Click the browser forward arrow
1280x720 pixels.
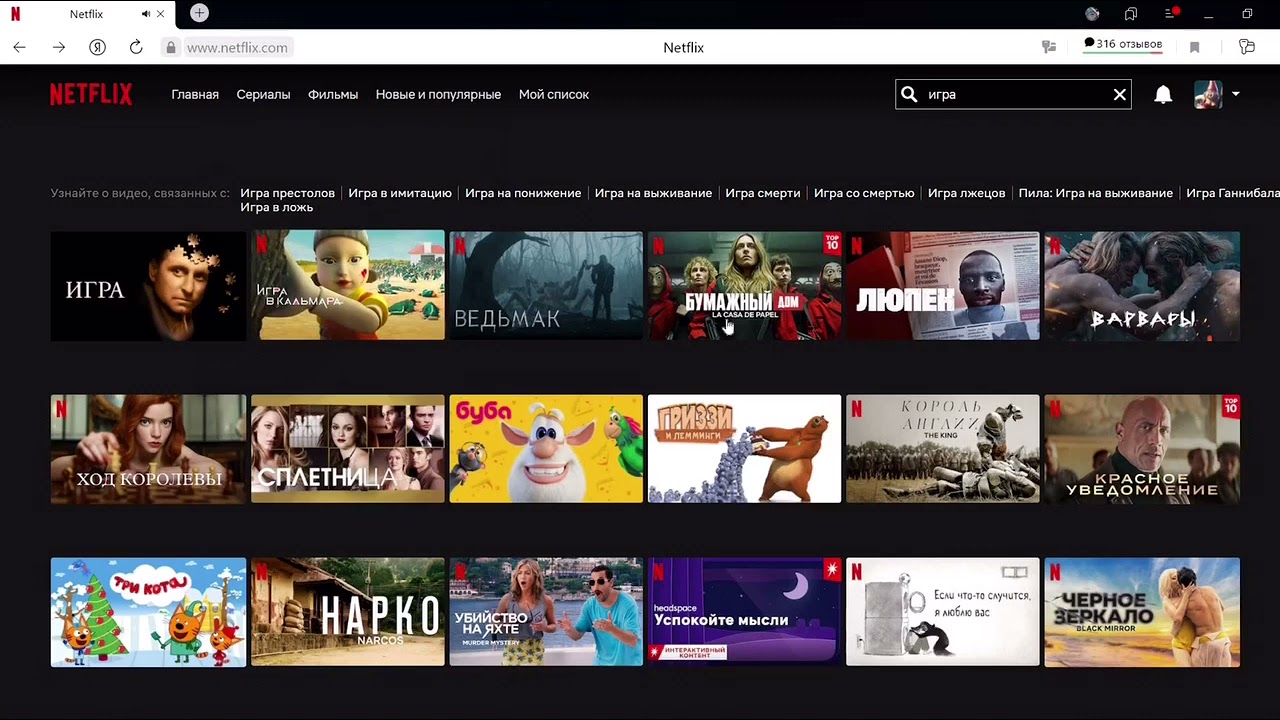58,47
